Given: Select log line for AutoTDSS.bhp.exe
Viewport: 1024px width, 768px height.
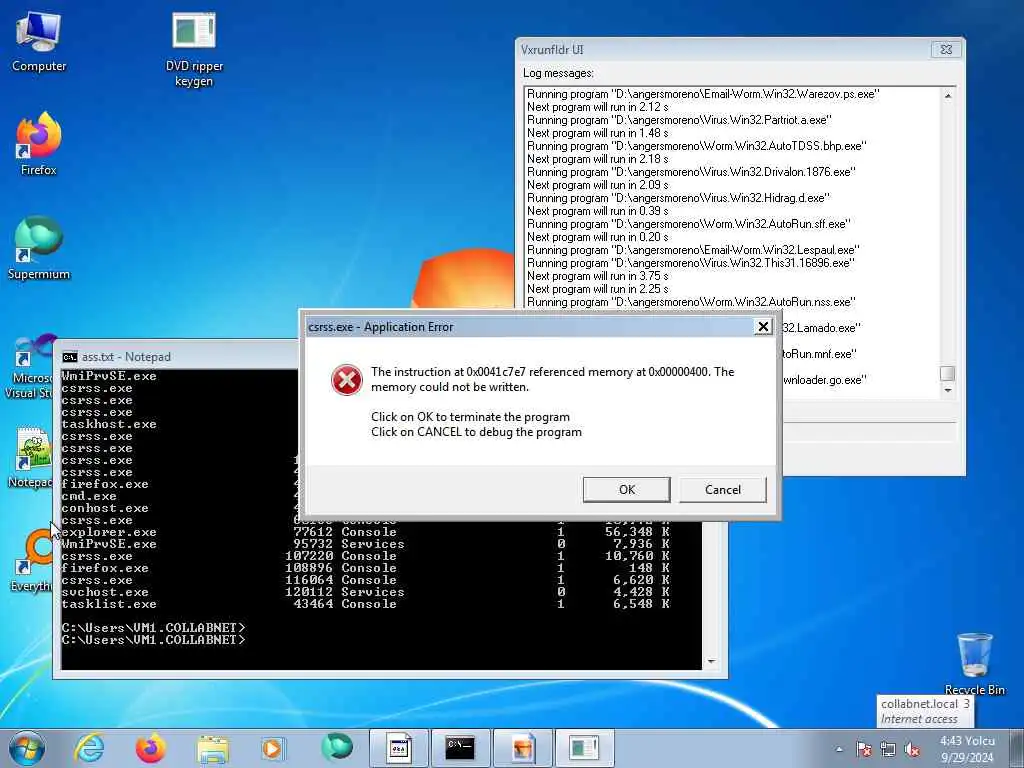Looking at the screenshot, I should (x=696, y=146).
